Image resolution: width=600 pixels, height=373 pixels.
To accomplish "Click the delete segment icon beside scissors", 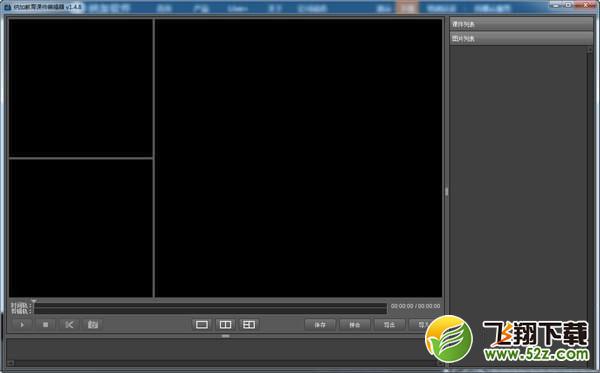I will (x=93, y=325).
